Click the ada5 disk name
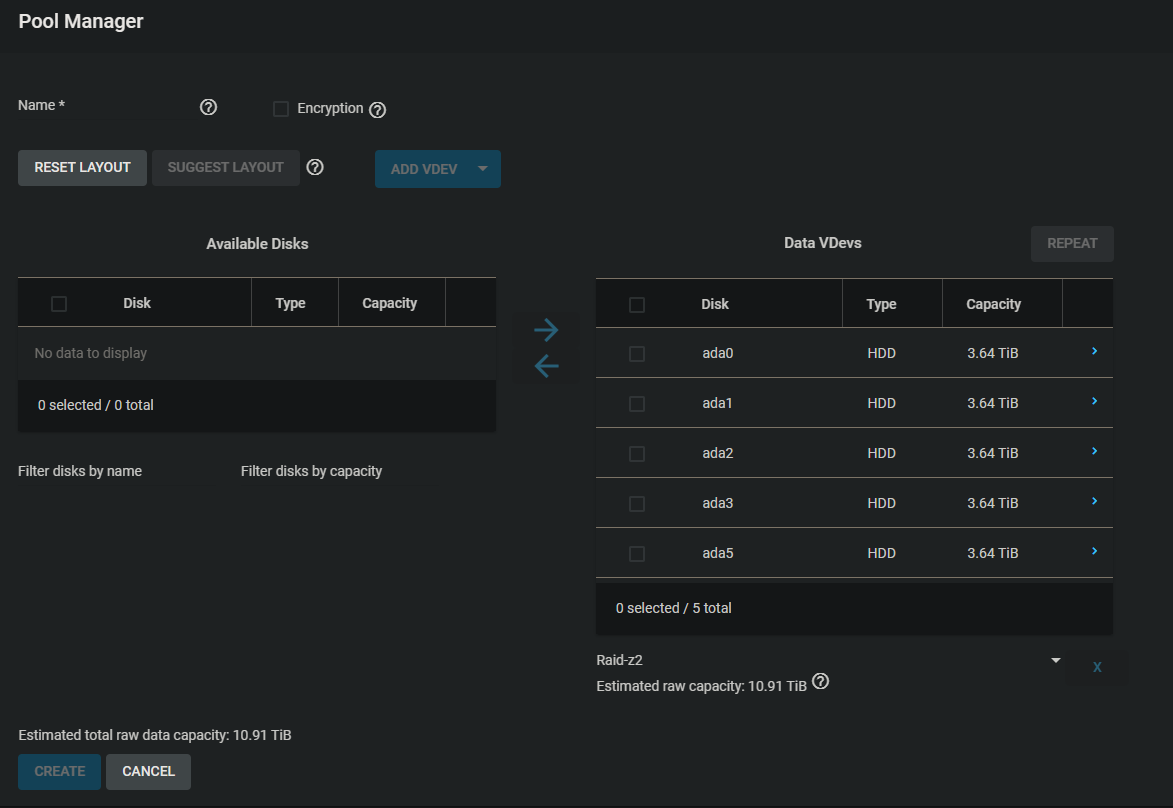Viewport: 1173px width, 808px height. point(717,554)
